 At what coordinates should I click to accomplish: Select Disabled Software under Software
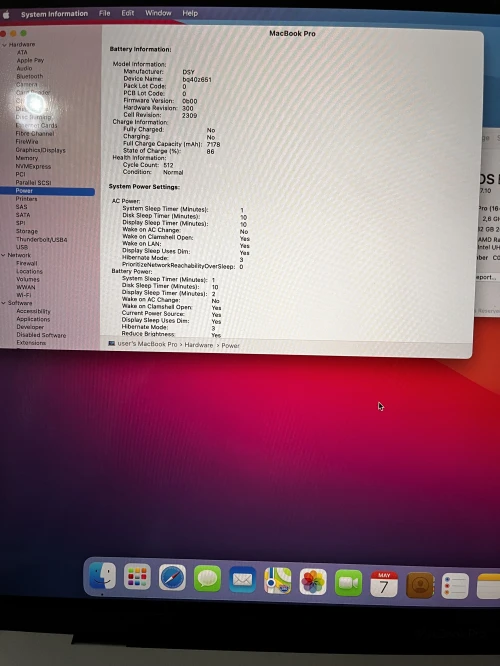41,335
